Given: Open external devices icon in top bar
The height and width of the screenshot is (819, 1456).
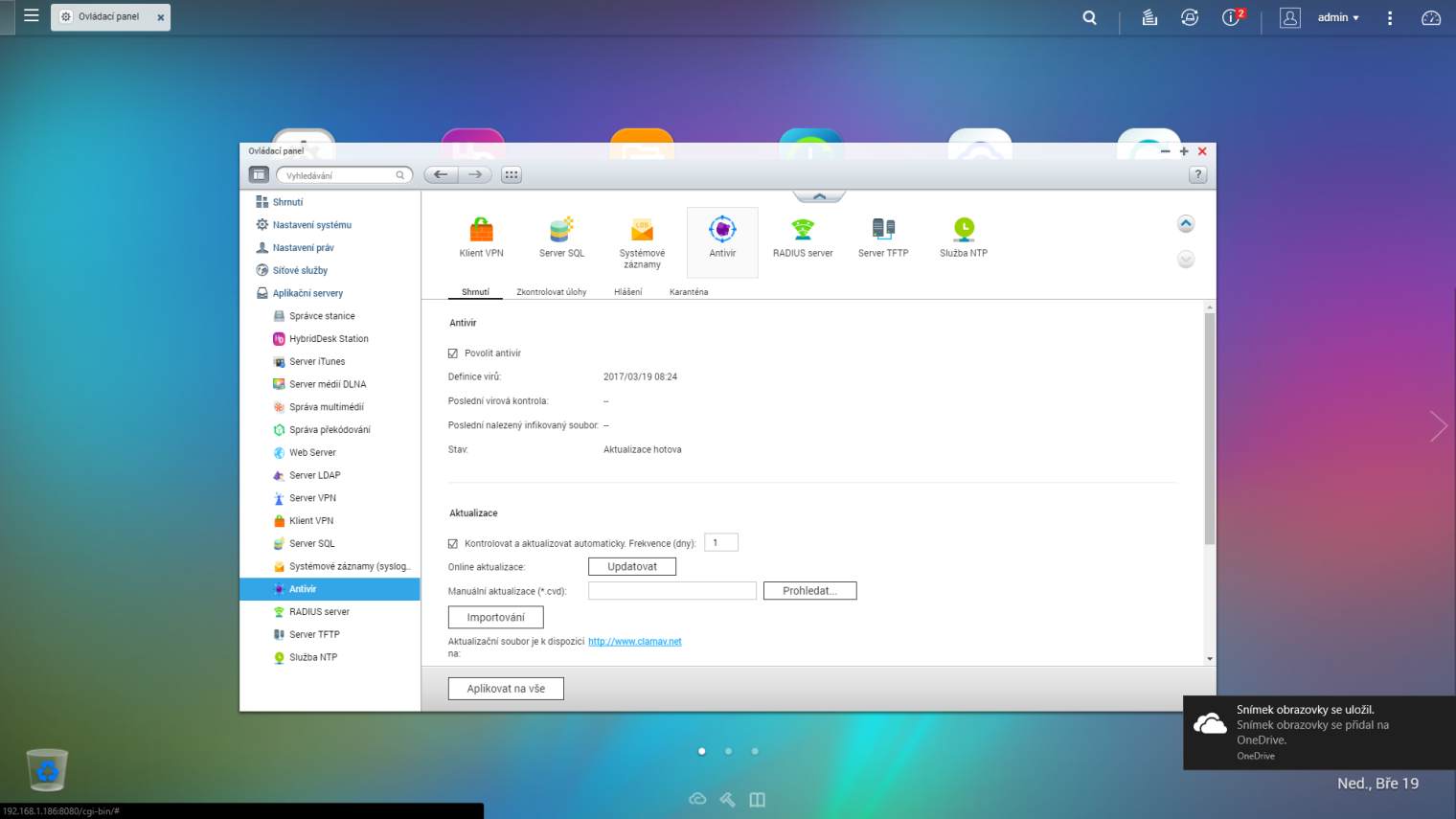Looking at the screenshot, I should (x=1190, y=17).
